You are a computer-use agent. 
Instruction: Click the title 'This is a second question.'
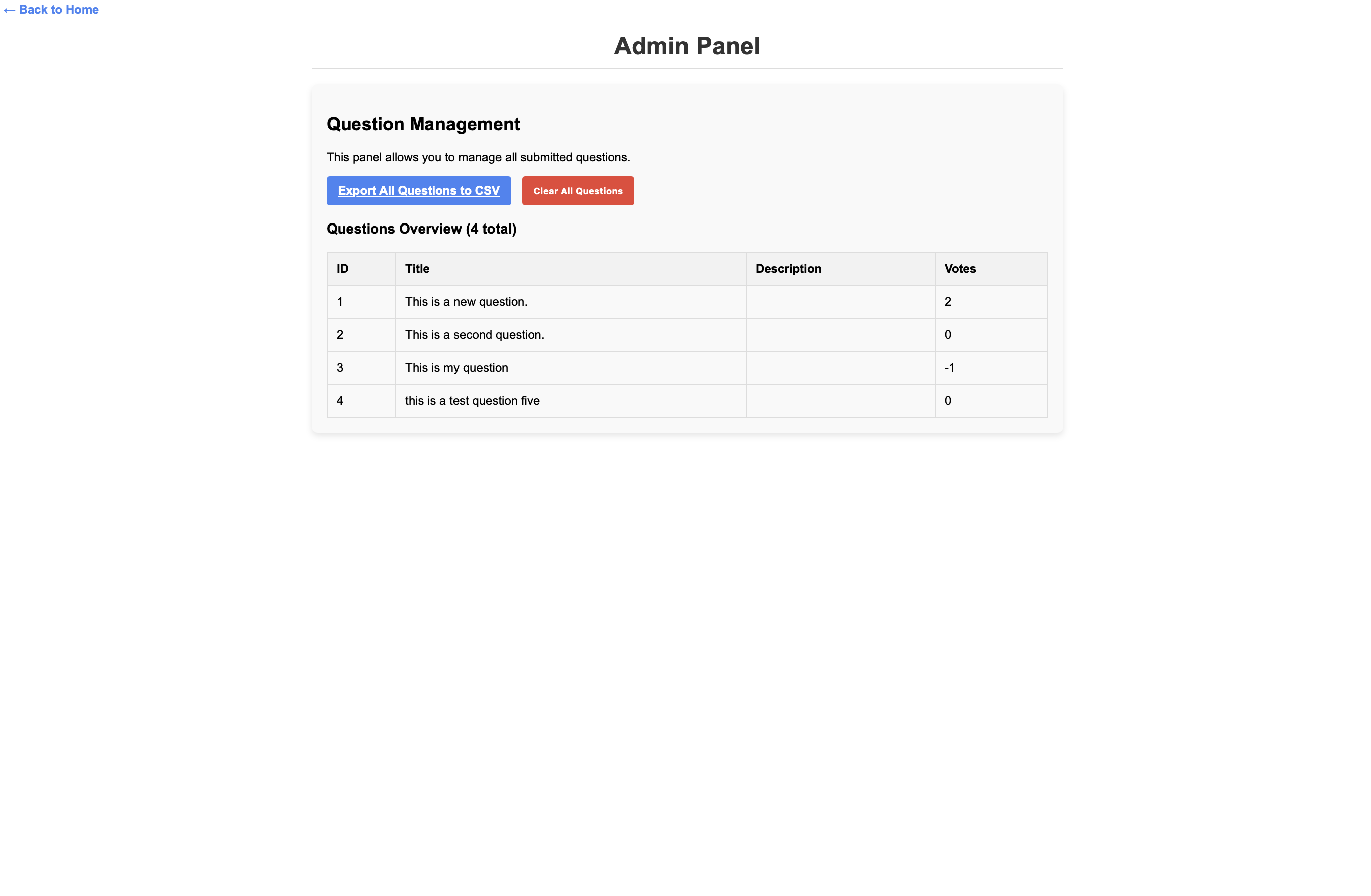click(474, 335)
